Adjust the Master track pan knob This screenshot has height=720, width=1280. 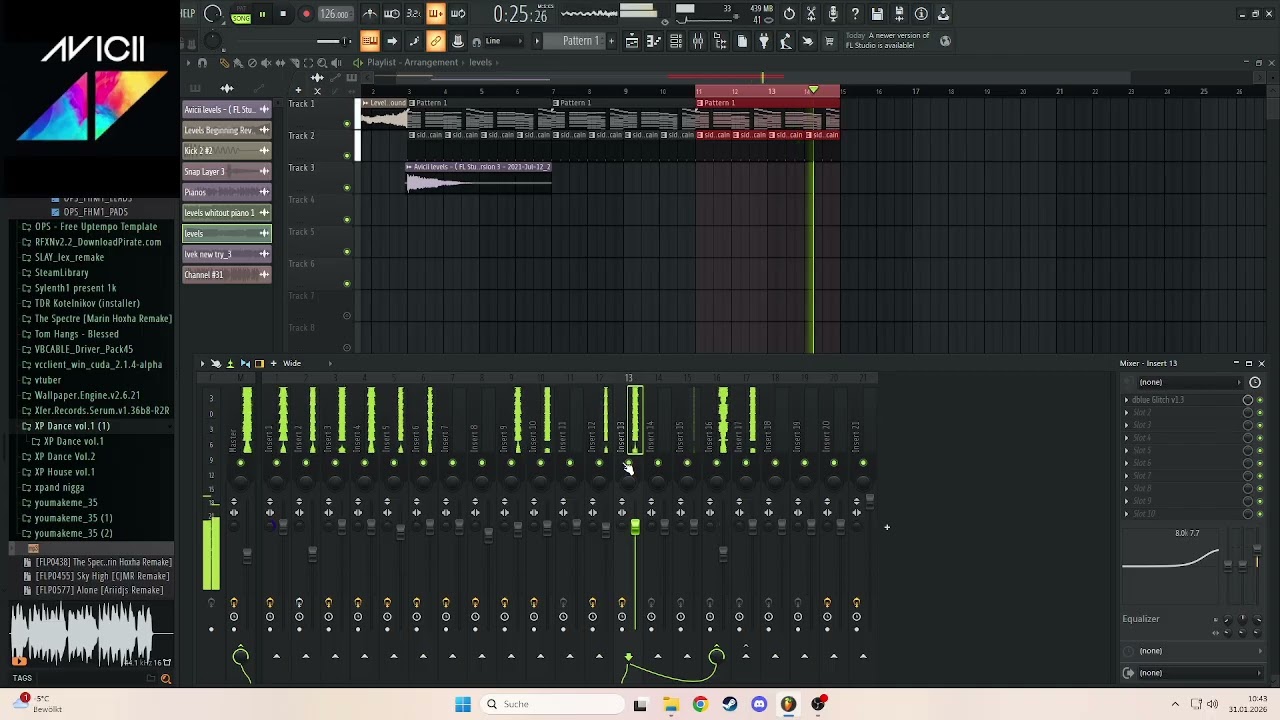(240, 481)
